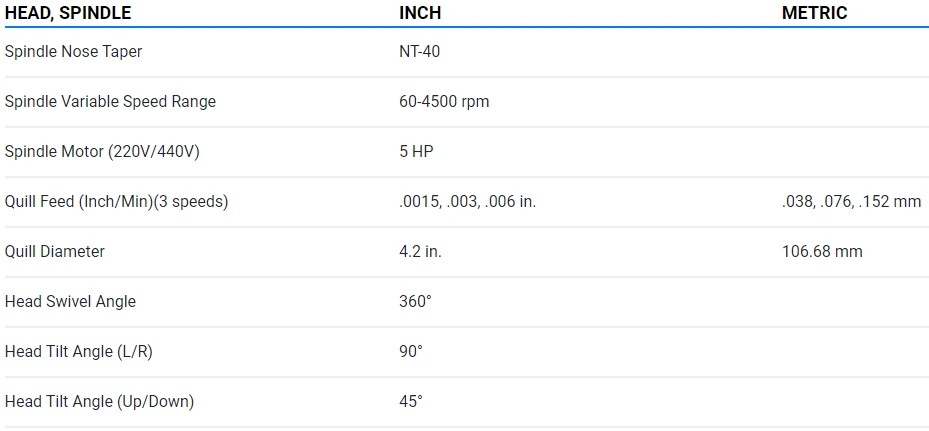Screen dimensions: 929x431
Task: Select the Quill Feed row label
Action: pos(117,201)
